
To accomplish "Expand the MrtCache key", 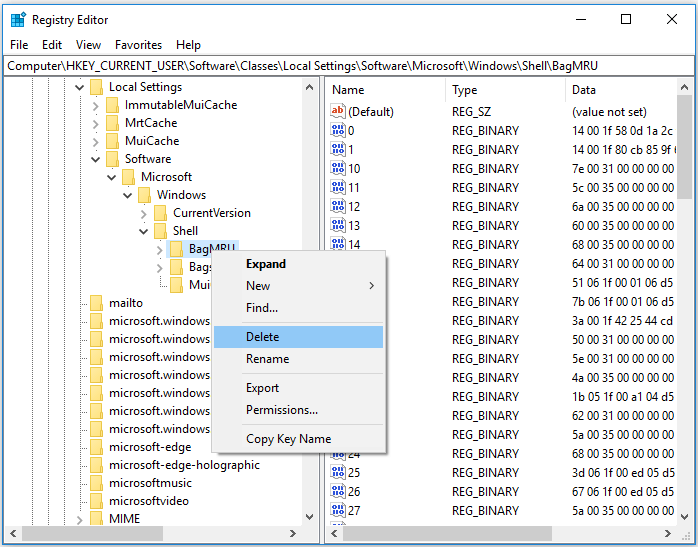I will (96, 123).
